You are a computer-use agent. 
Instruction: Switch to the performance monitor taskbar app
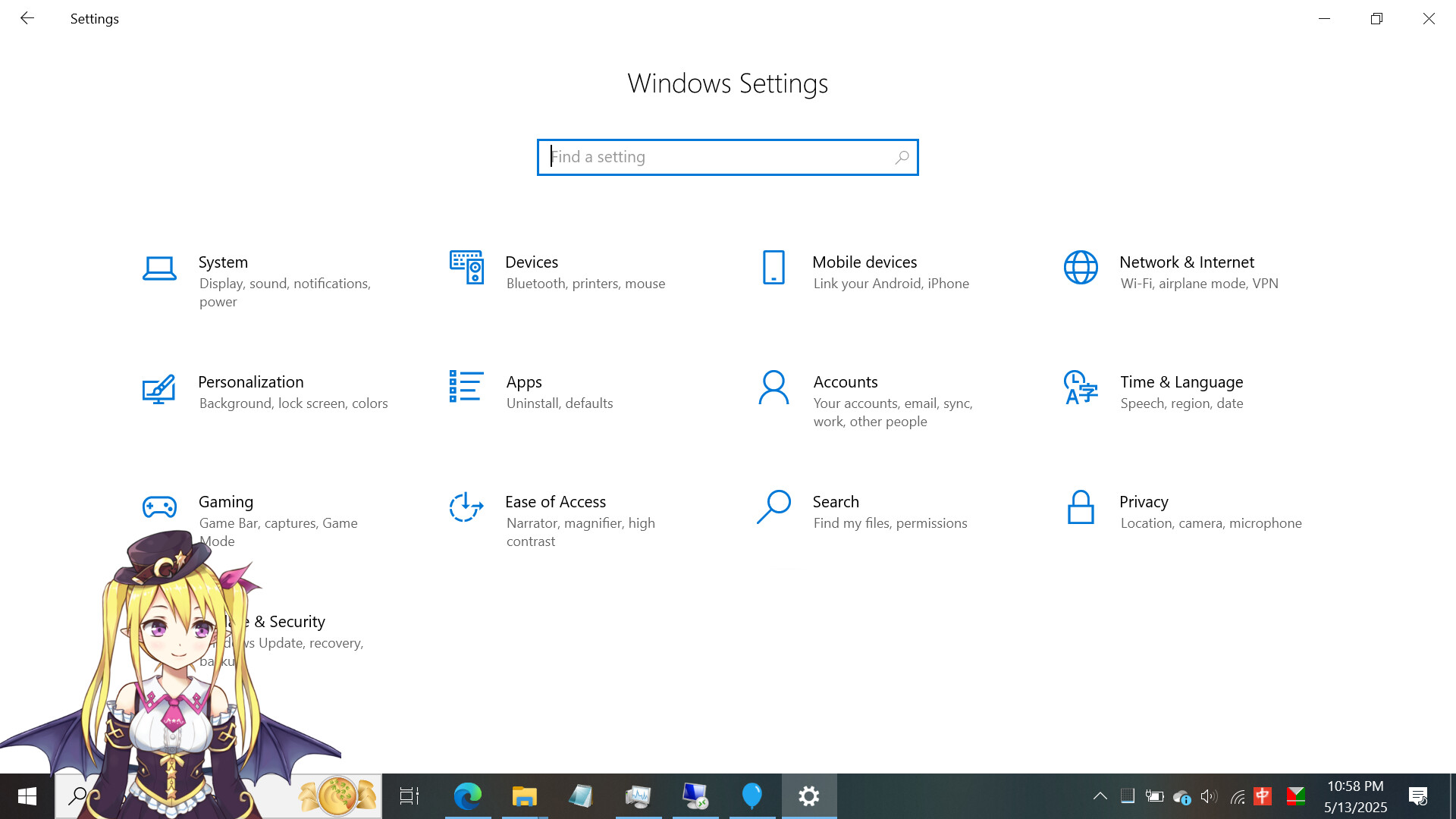pyautogui.click(x=639, y=796)
